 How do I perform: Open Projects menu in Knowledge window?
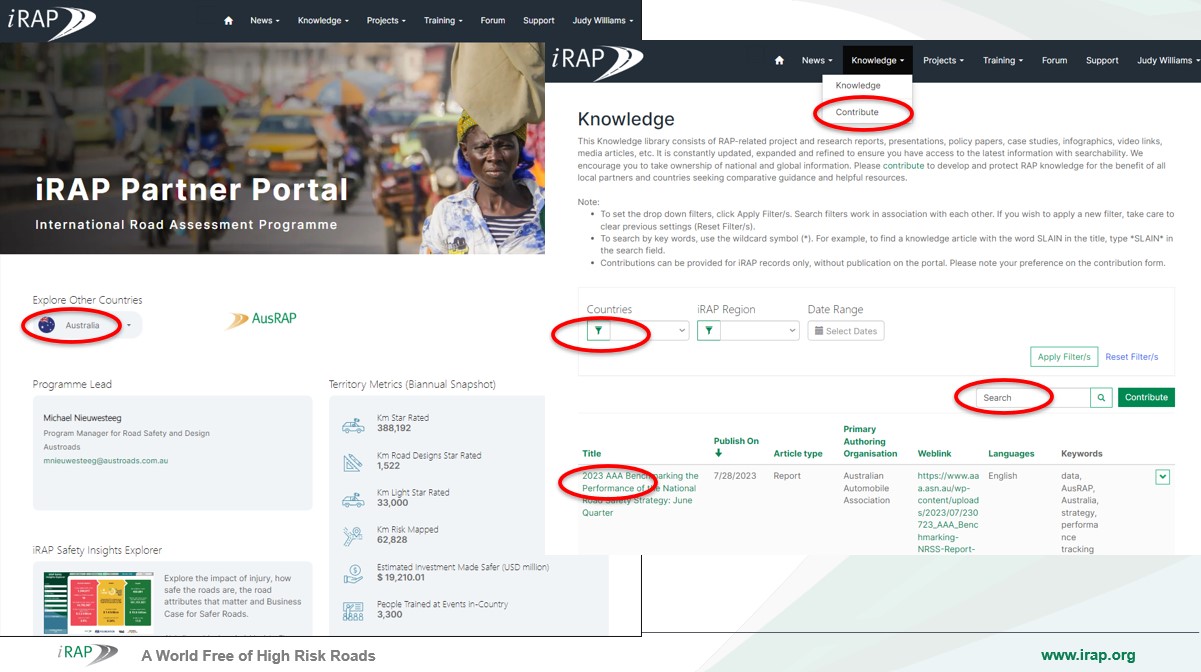tap(943, 60)
